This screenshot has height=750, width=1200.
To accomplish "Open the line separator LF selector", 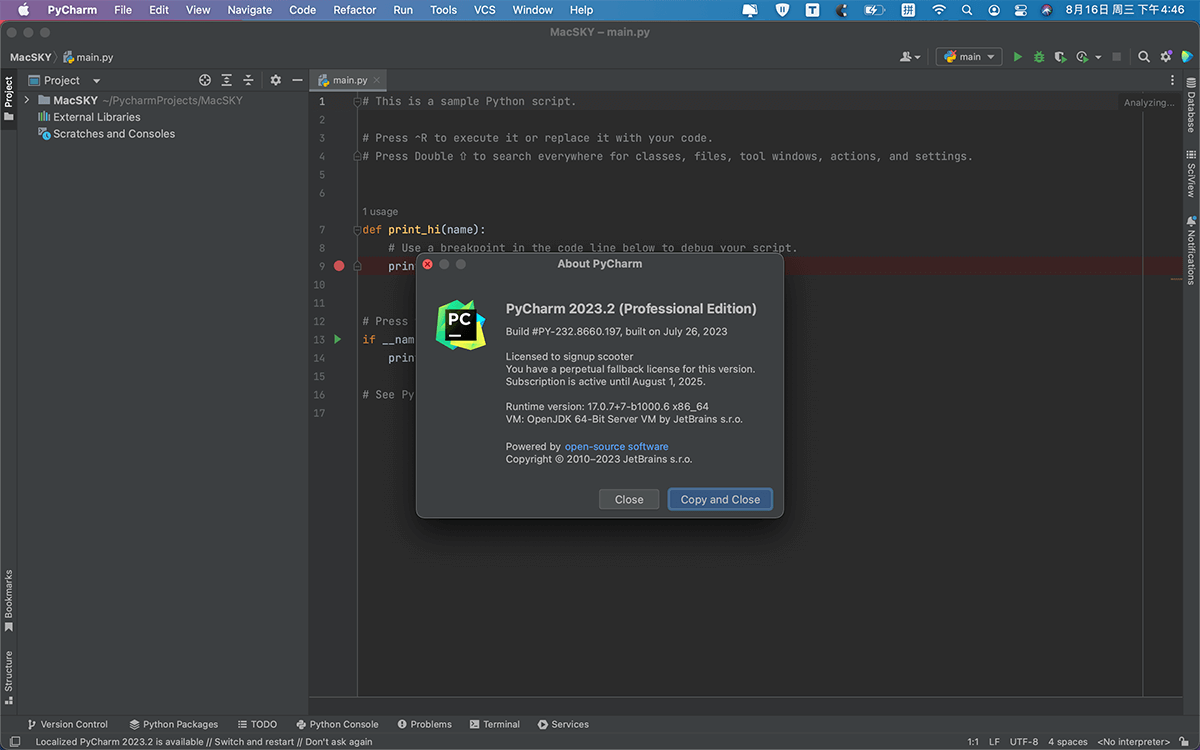I will point(994,742).
